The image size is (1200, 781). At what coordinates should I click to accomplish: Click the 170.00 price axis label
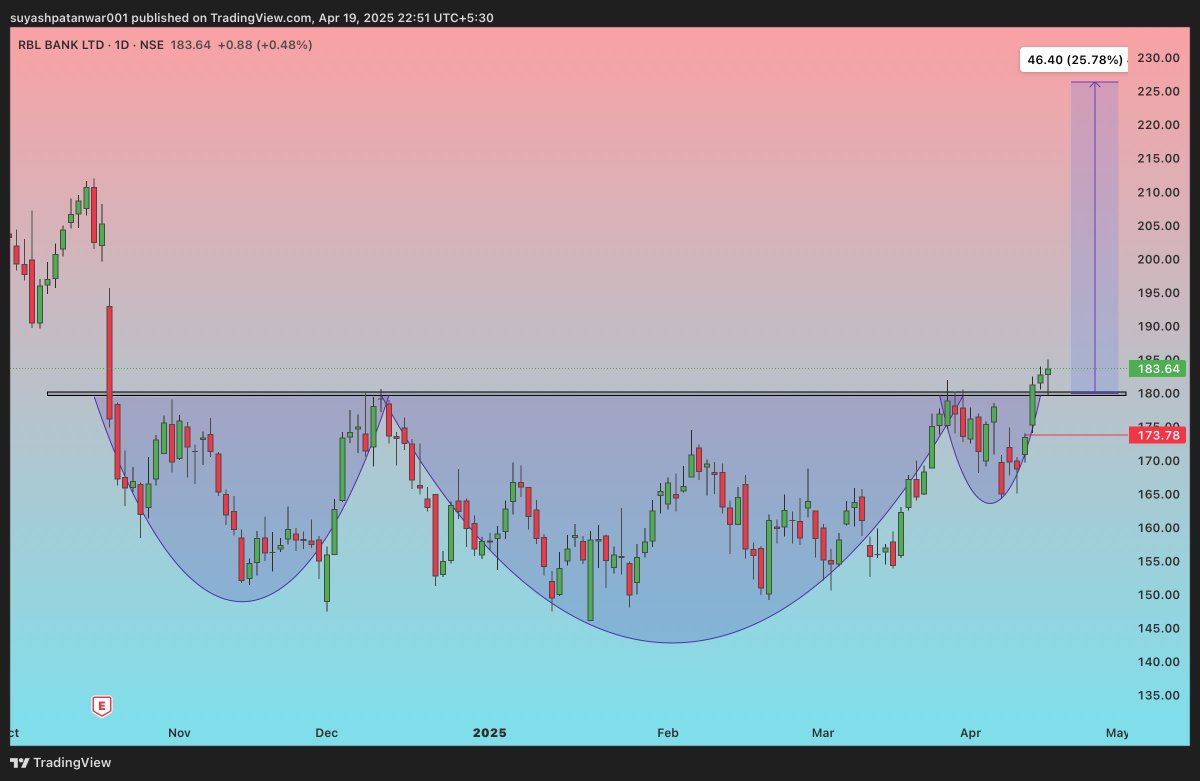1157,461
